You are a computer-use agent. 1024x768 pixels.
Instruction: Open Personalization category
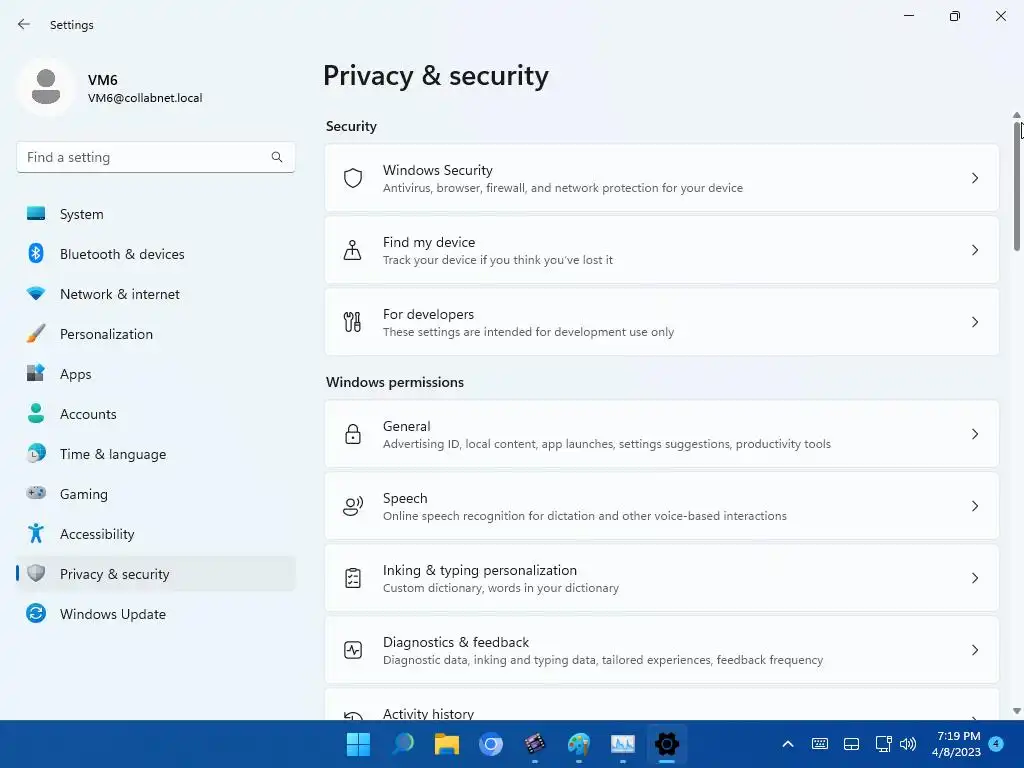[155, 333]
